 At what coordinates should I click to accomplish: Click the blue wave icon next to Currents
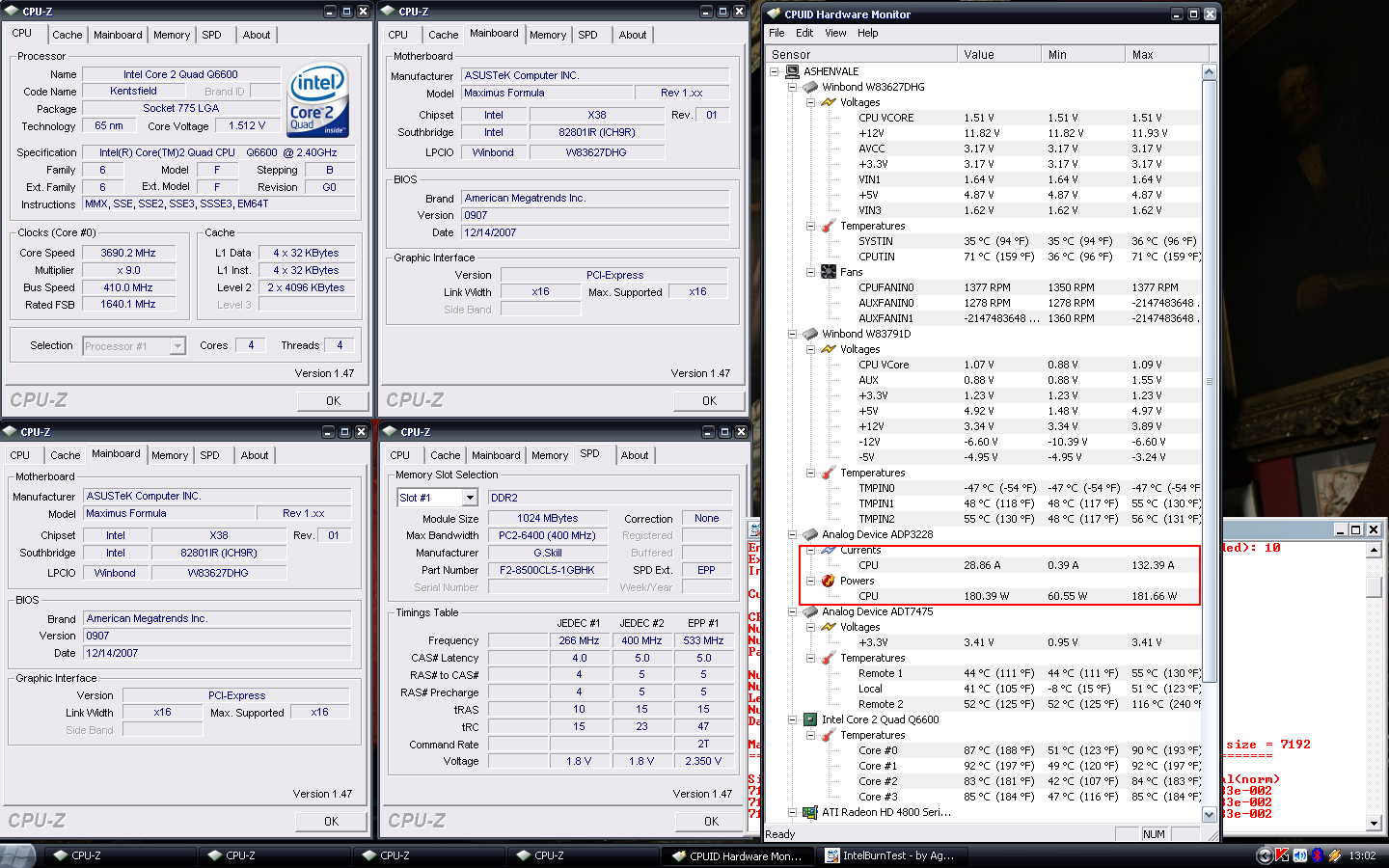(x=828, y=550)
